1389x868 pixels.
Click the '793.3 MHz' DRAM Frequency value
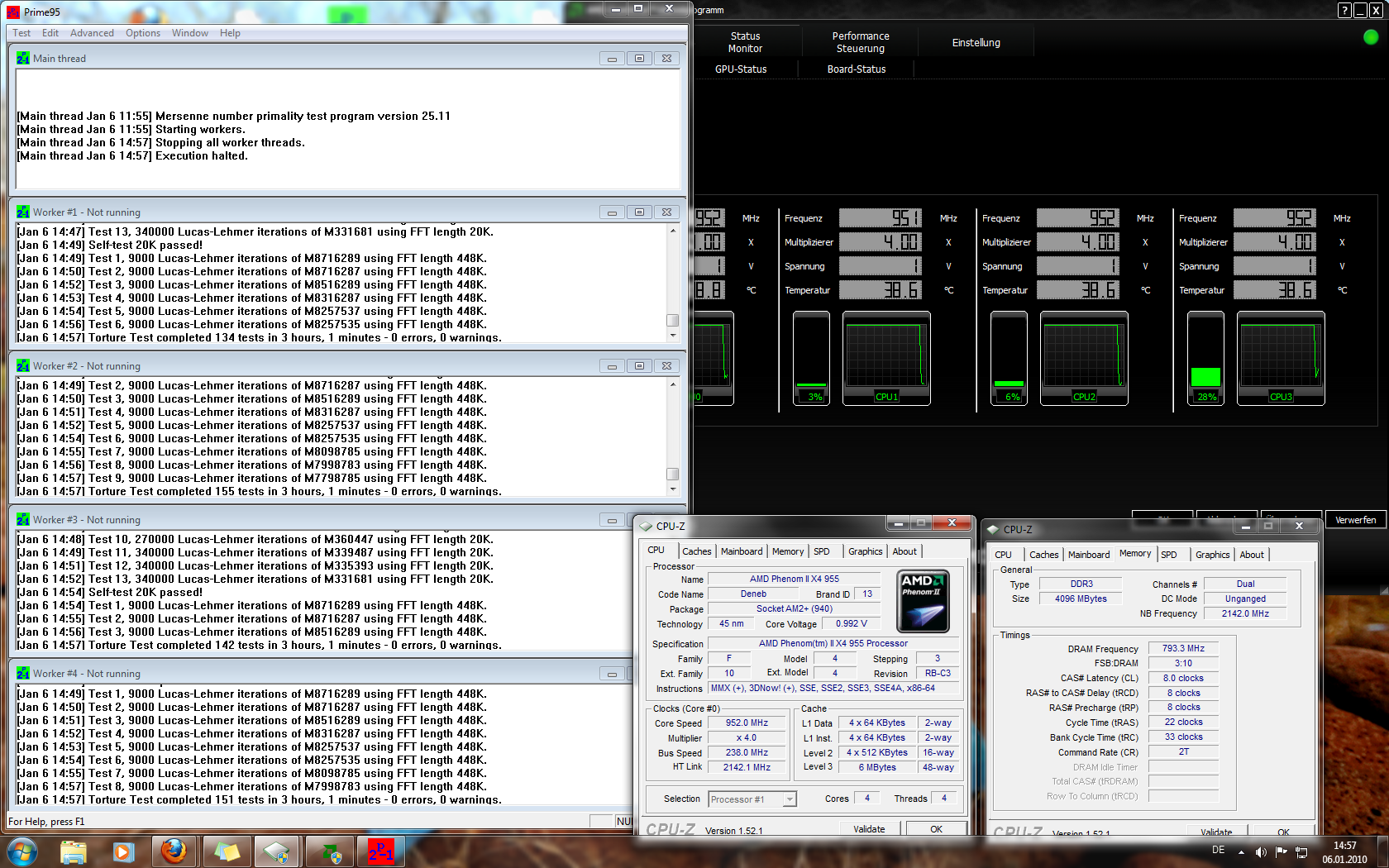point(1183,648)
